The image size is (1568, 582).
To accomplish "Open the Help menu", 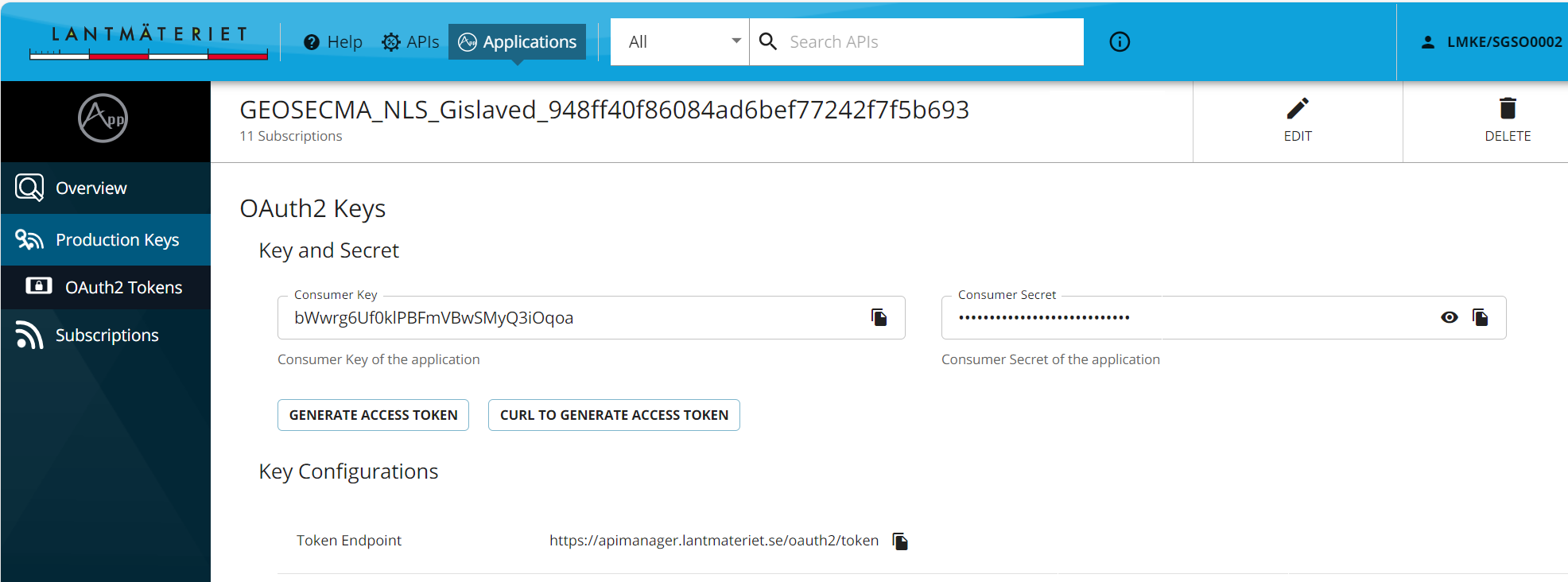I will pos(333,42).
